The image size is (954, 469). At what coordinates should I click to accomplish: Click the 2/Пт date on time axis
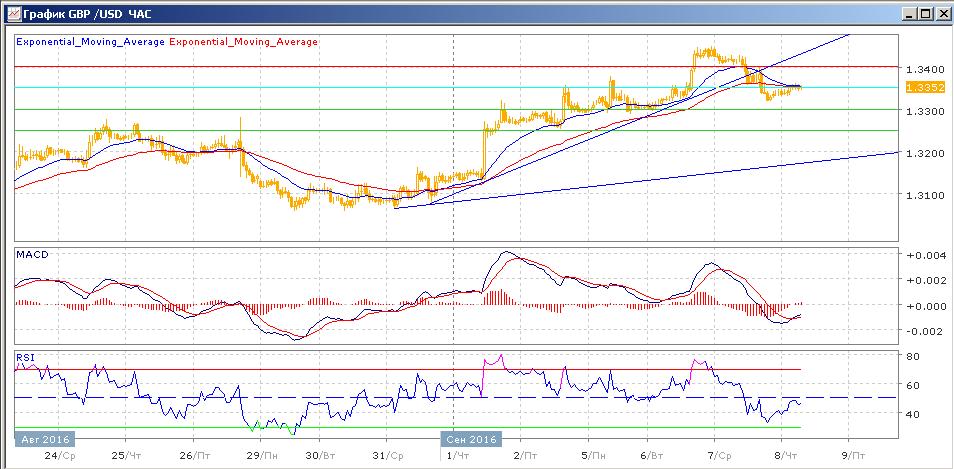tap(521, 453)
